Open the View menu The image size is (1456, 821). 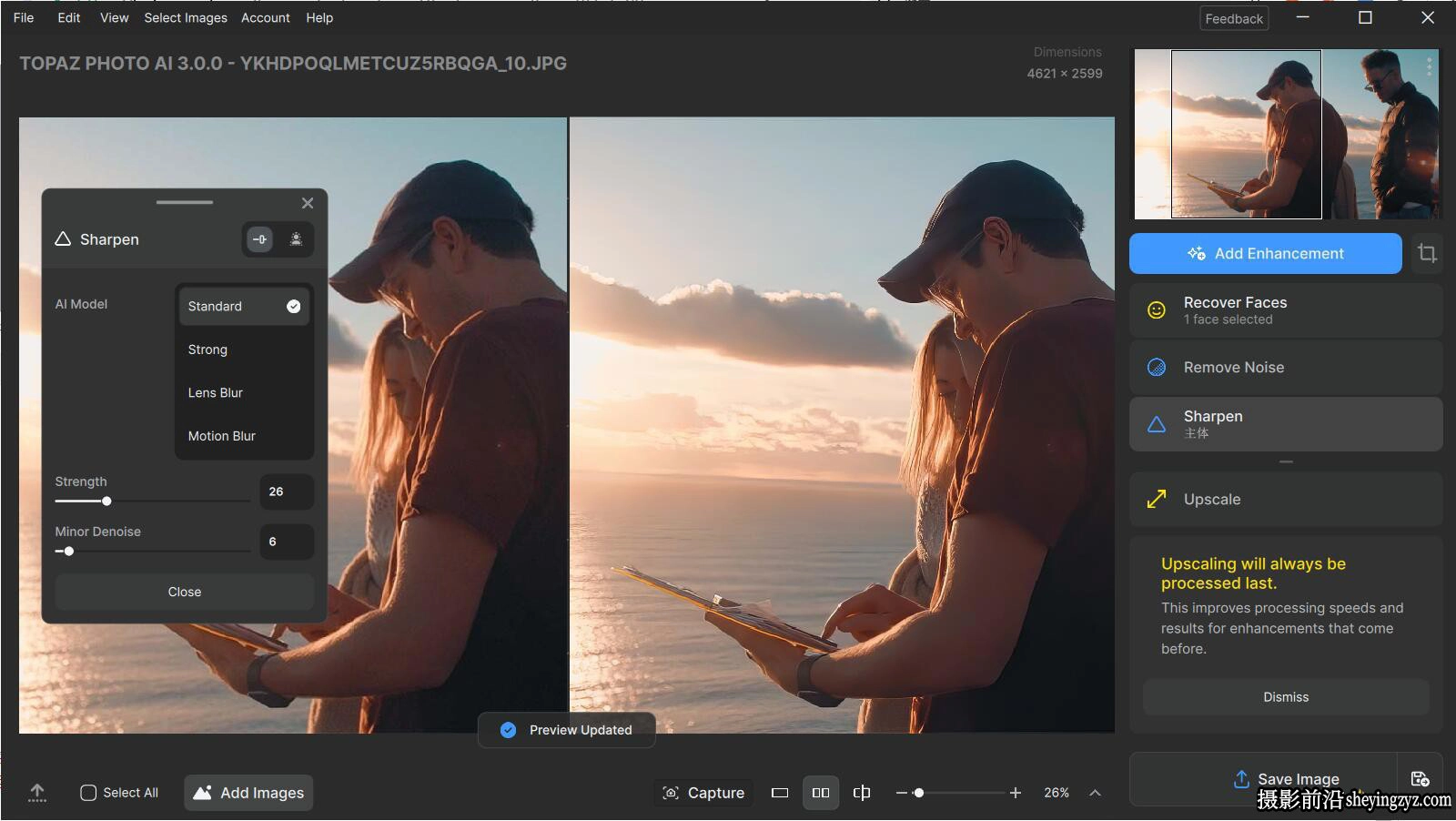click(x=114, y=17)
